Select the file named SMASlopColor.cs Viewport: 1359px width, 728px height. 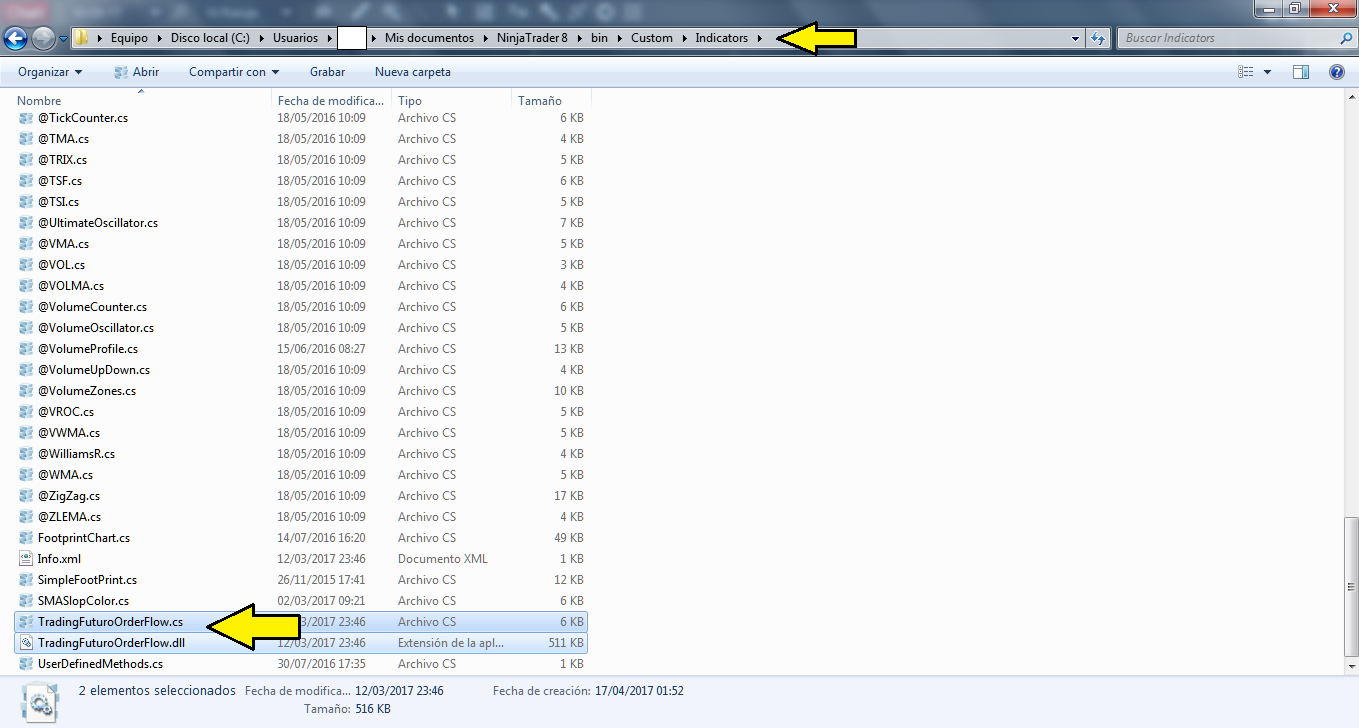[83, 601]
